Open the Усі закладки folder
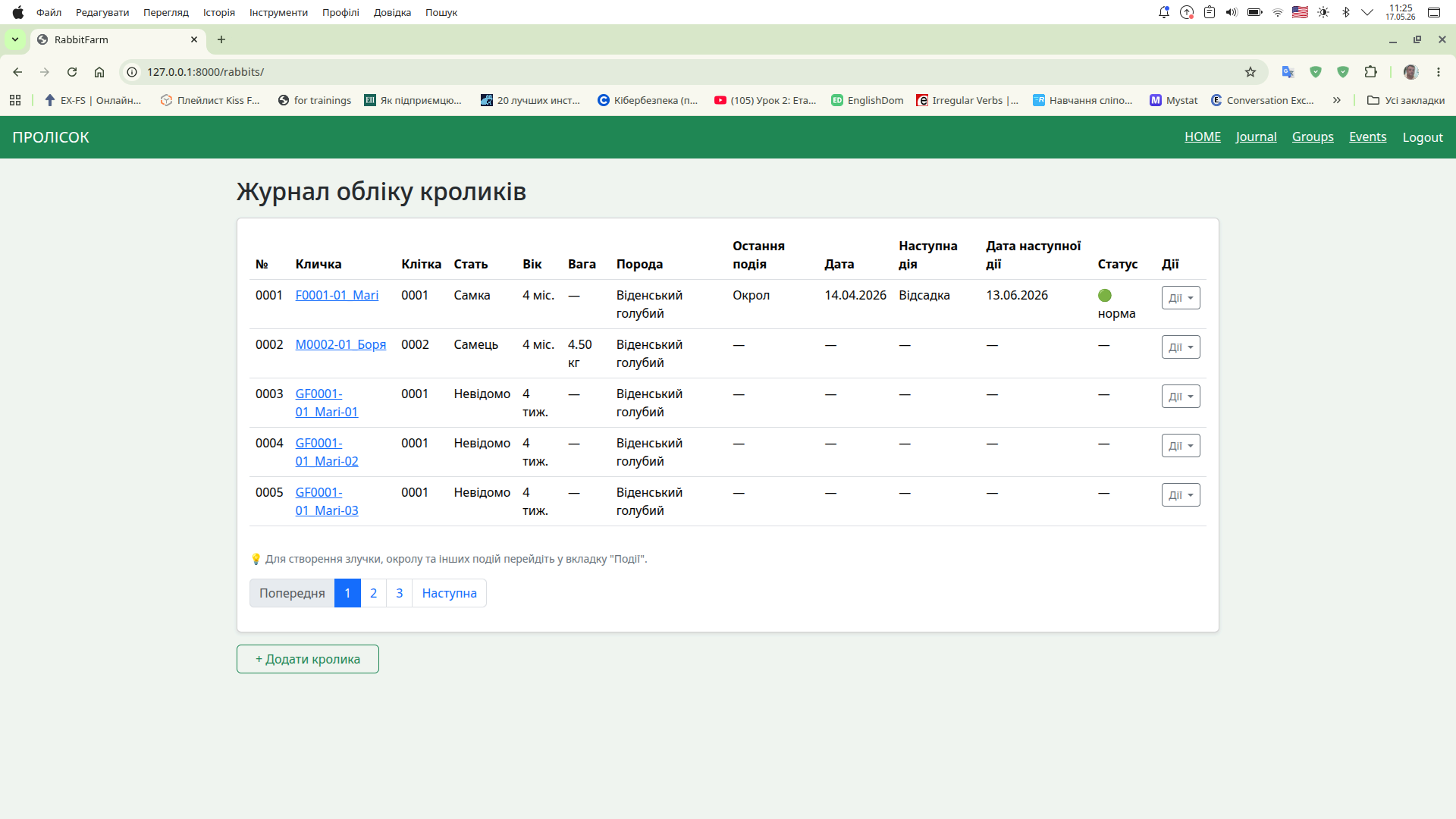1456x819 pixels. point(1406,100)
